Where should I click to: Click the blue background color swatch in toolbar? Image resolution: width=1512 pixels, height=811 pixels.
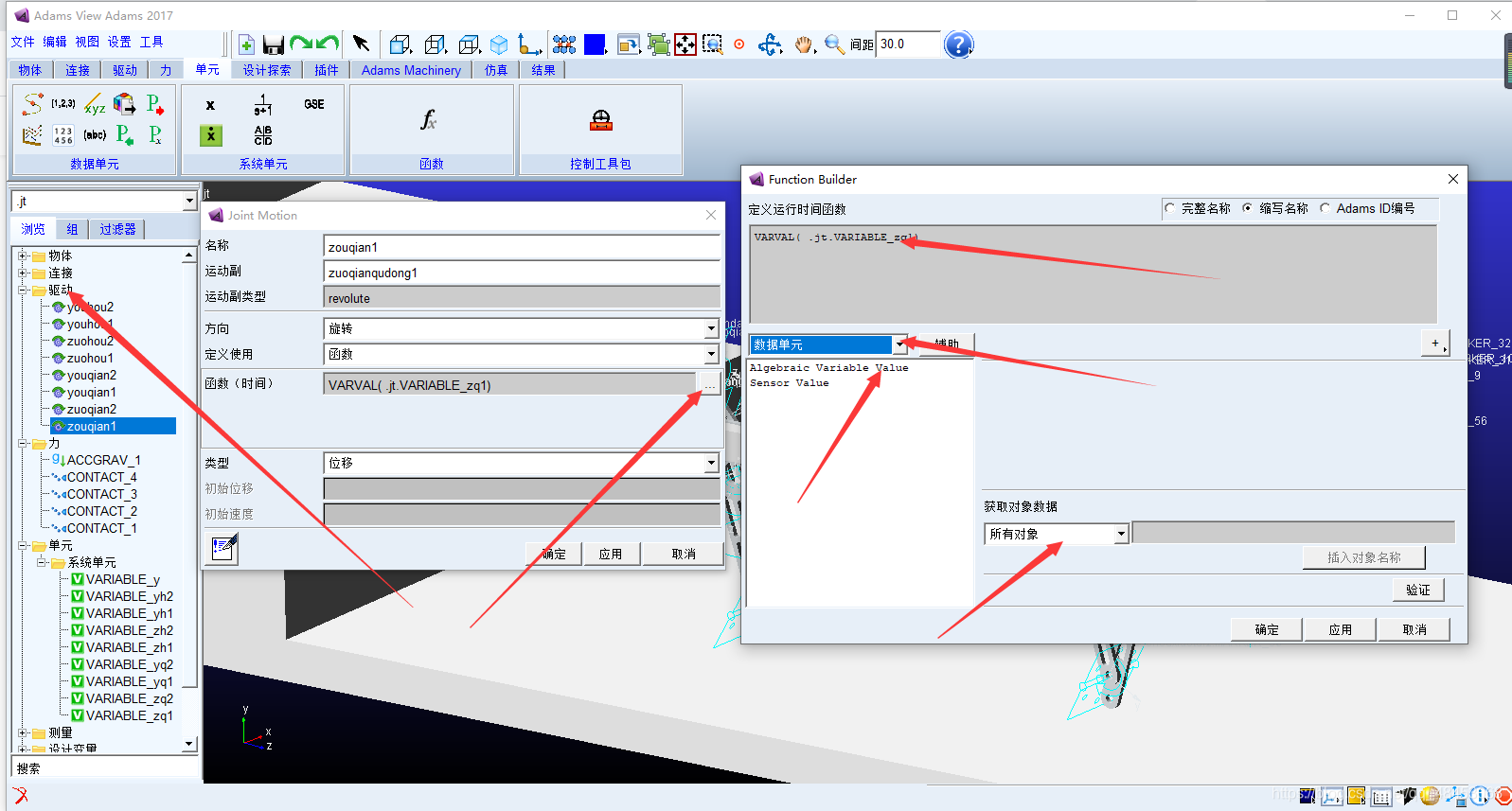pyautogui.click(x=595, y=44)
